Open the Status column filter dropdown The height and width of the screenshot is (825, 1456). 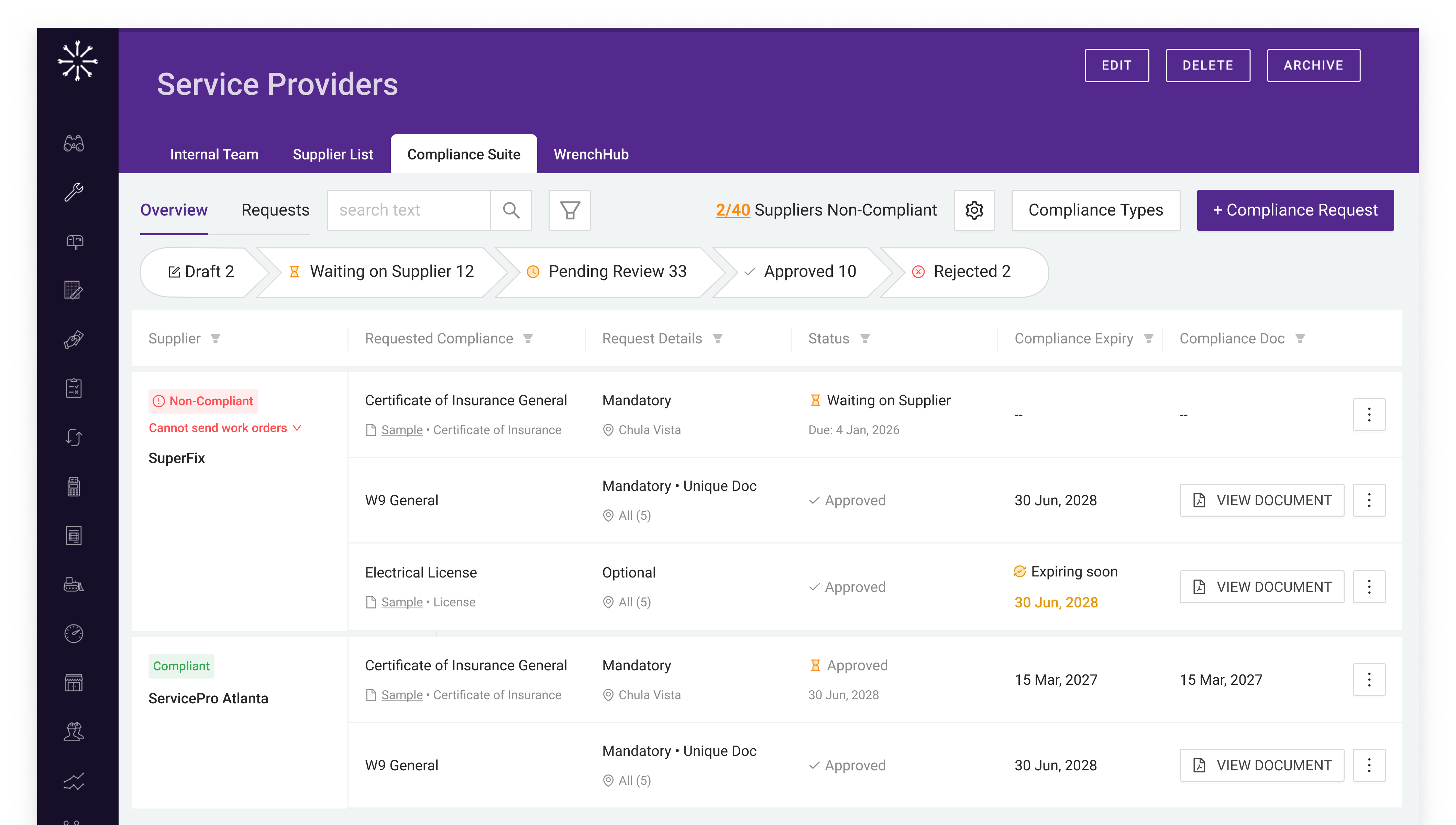click(x=864, y=339)
